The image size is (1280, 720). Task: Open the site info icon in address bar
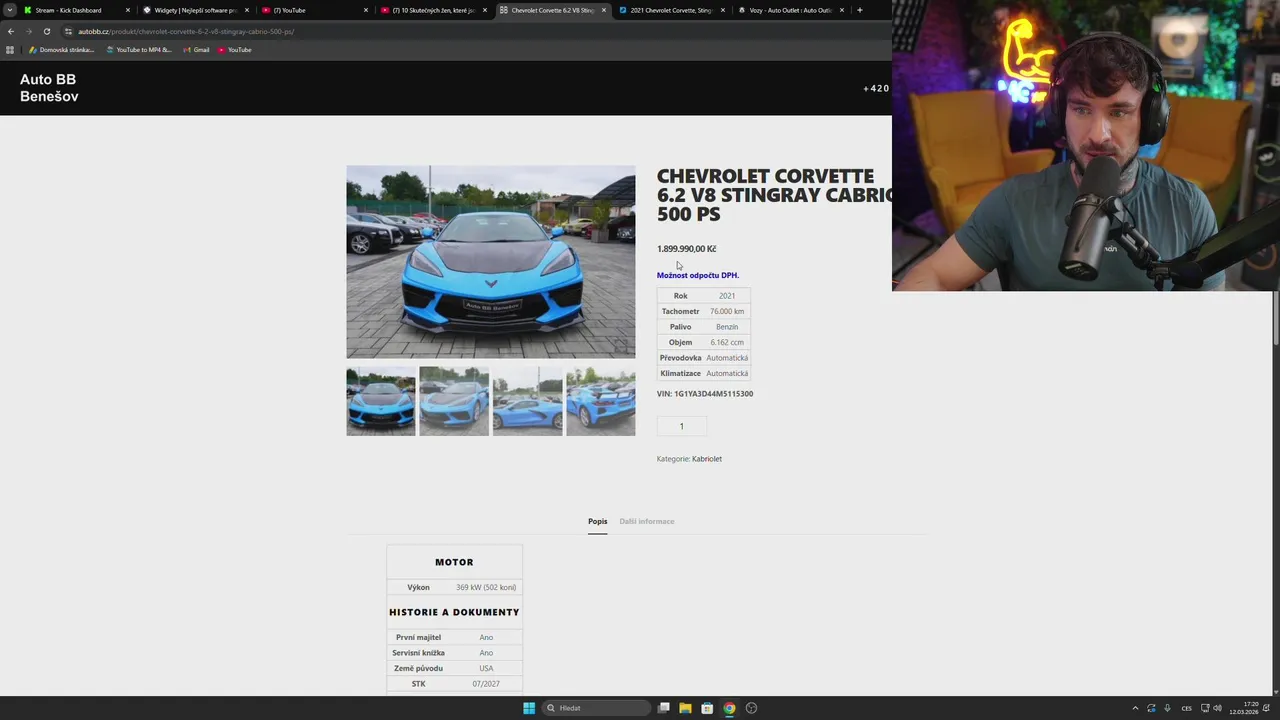click(x=68, y=31)
